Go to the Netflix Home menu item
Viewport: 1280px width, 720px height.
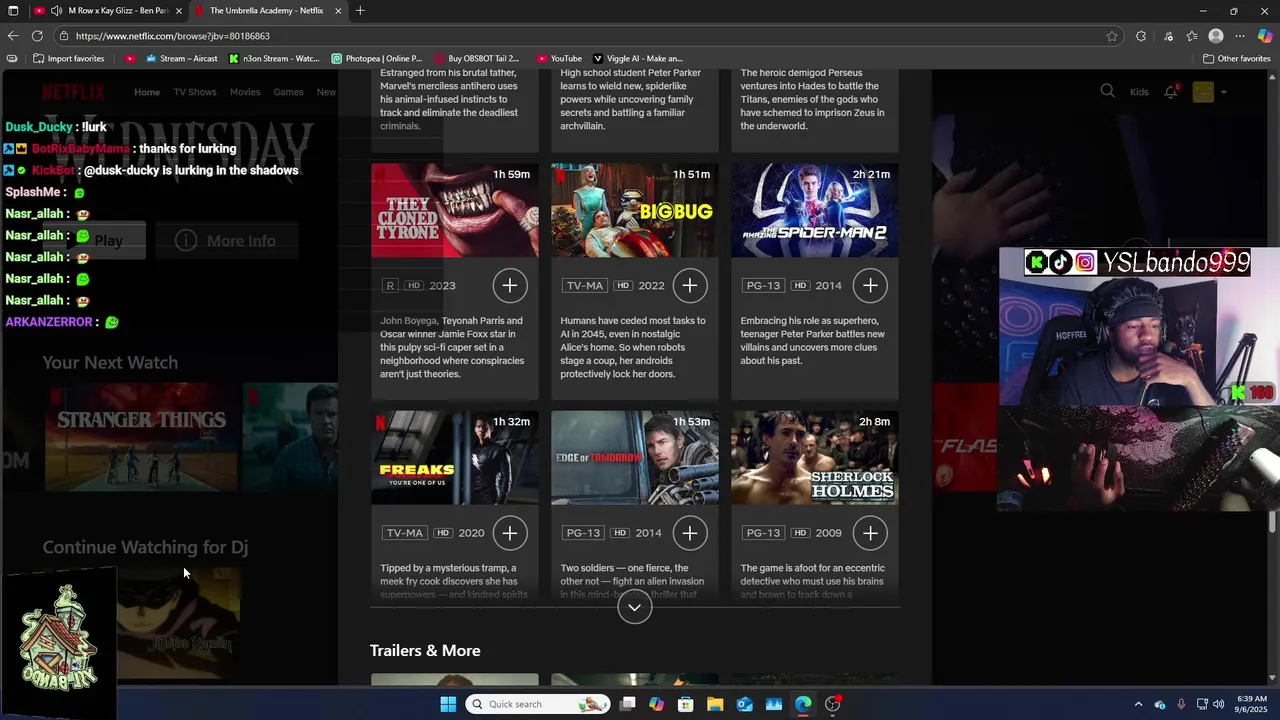[147, 92]
